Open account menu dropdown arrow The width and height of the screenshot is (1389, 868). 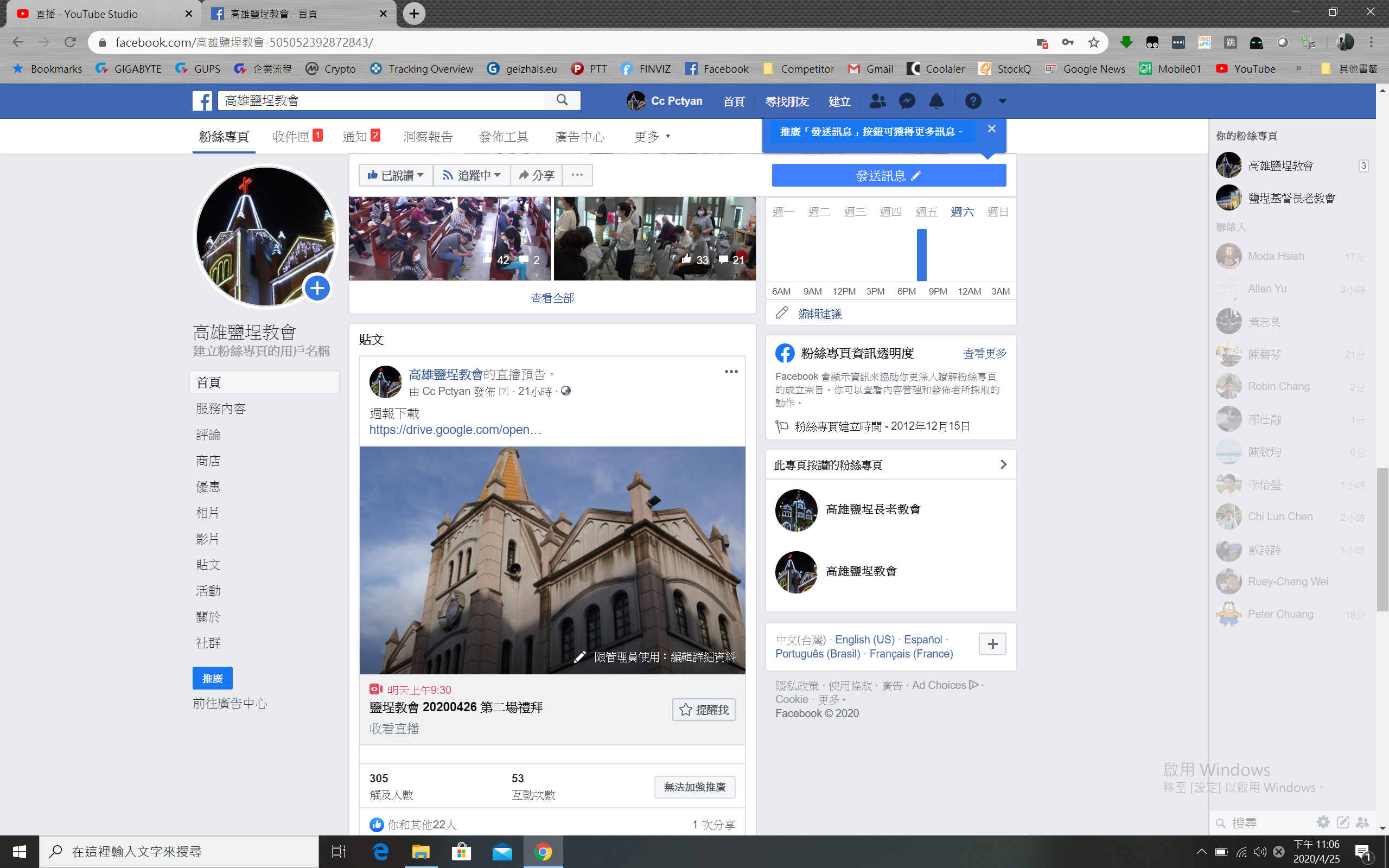pyautogui.click(x=1002, y=101)
